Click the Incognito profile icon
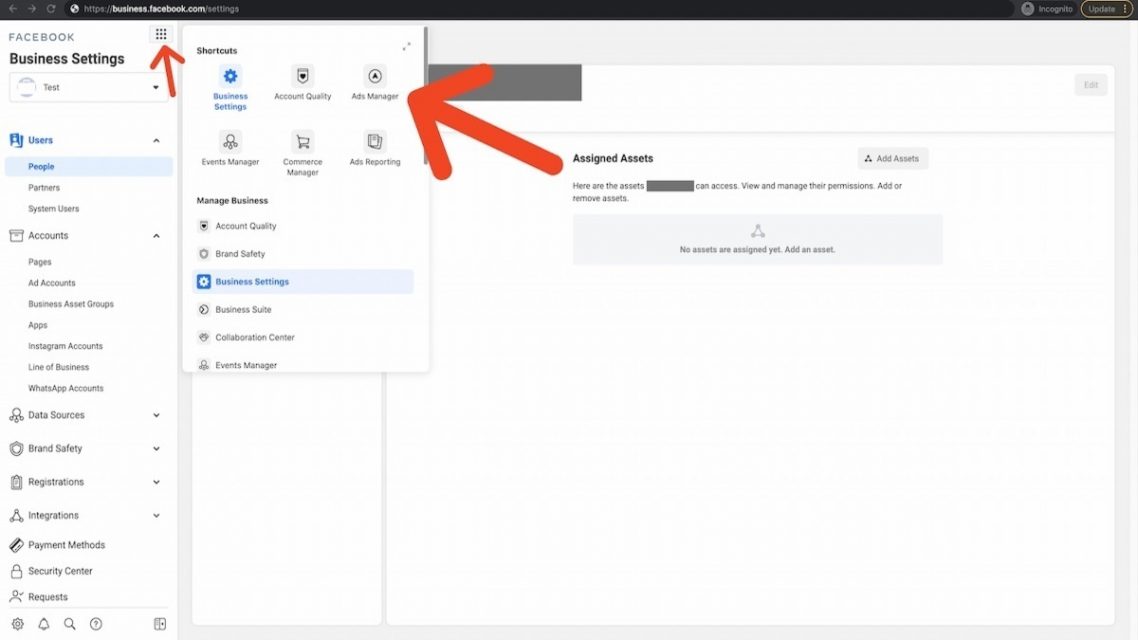 [1028, 9]
